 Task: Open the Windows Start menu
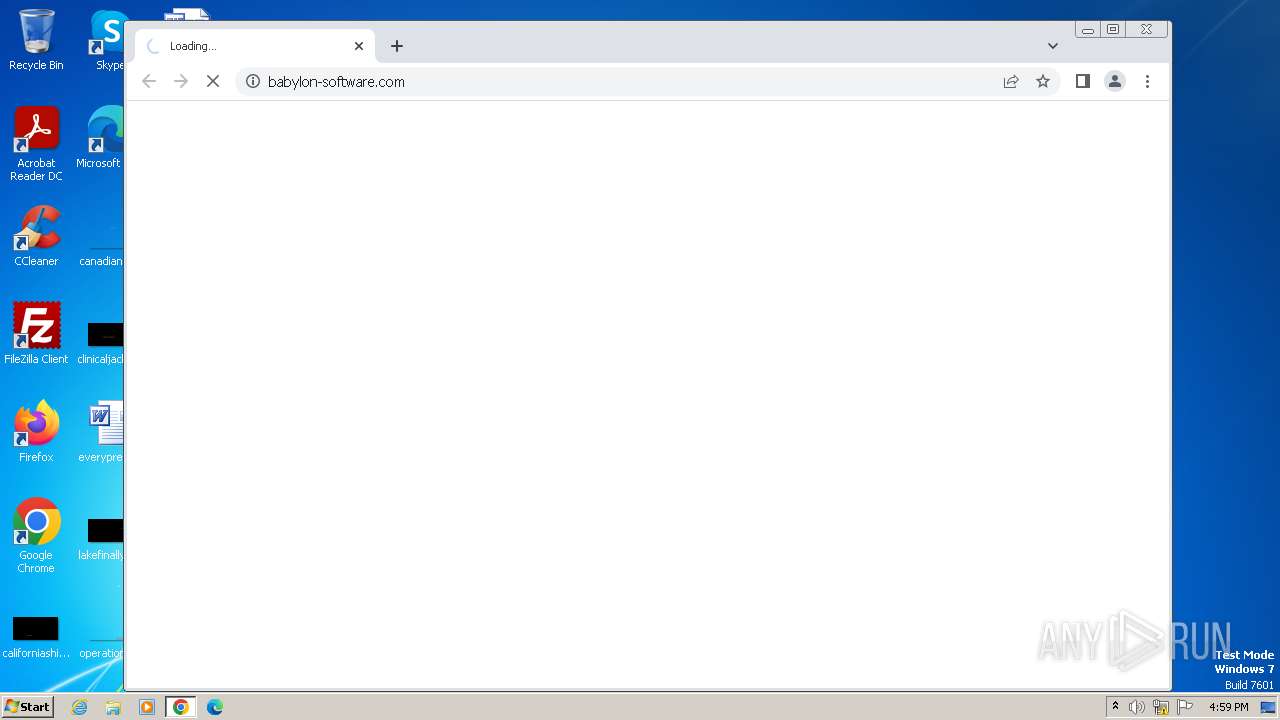(27, 706)
